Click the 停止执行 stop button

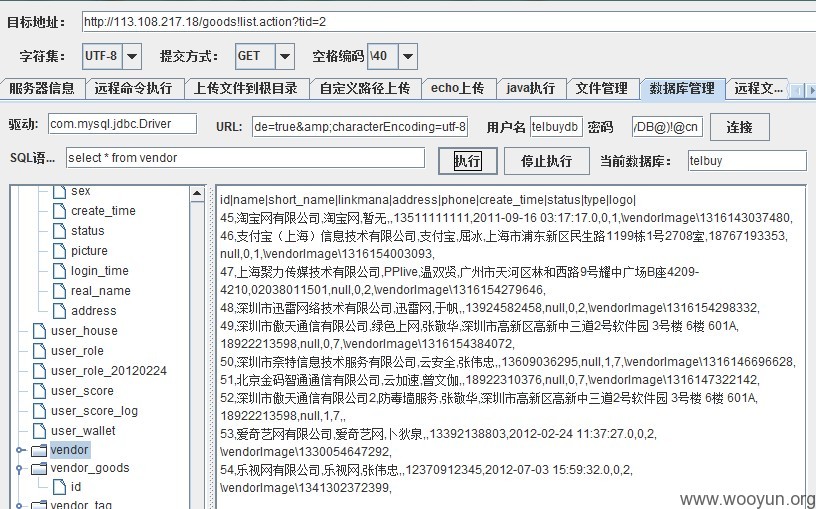(546, 161)
